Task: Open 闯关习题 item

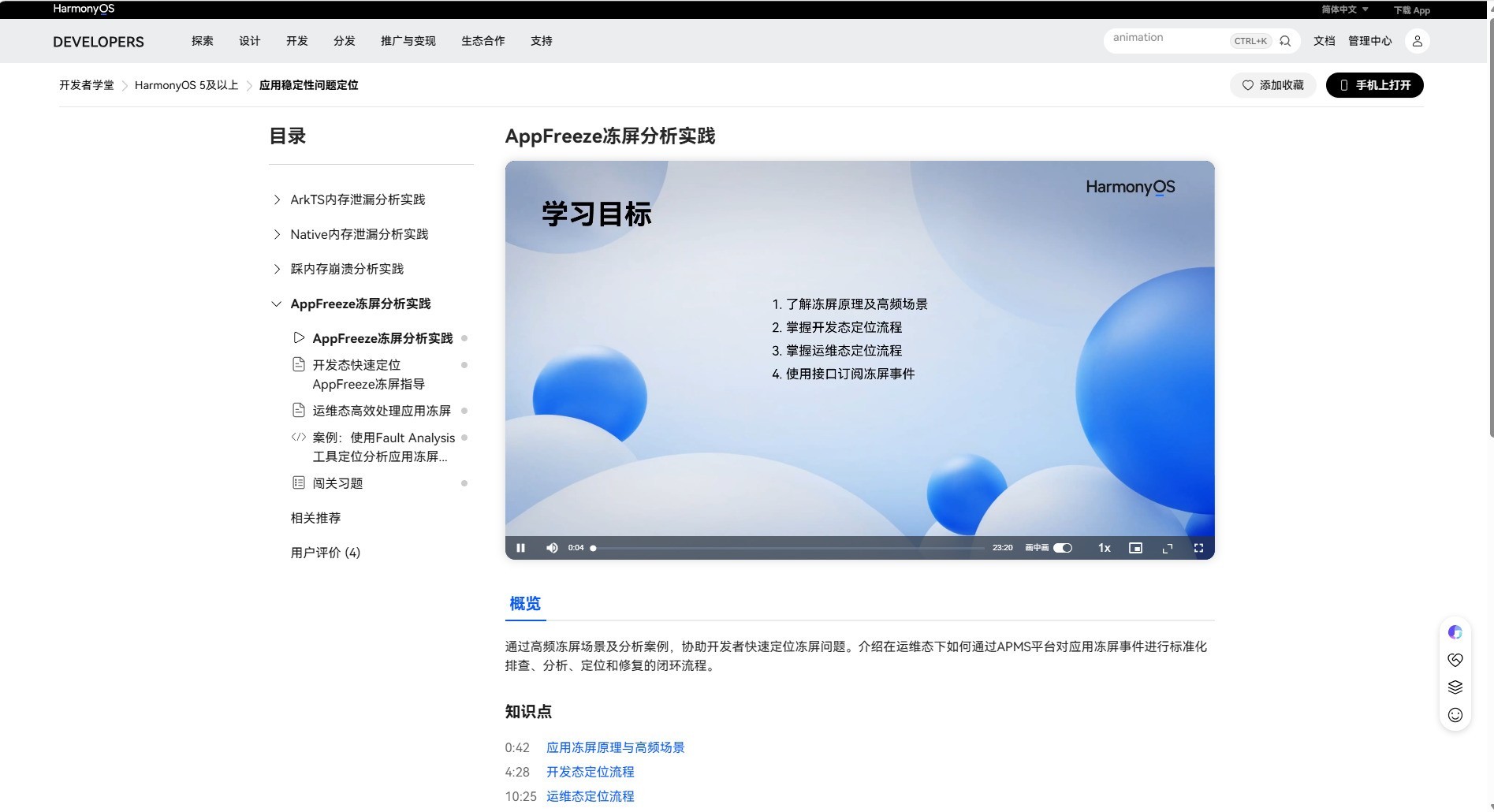Action: pyautogui.click(x=337, y=483)
